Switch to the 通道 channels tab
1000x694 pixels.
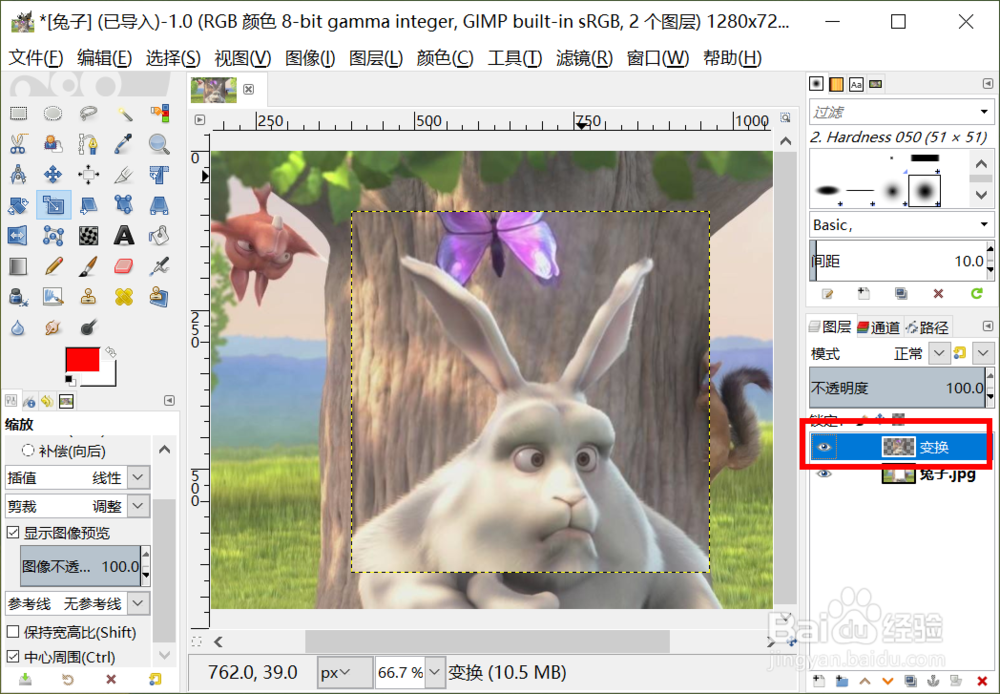pyautogui.click(x=878, y=327)
